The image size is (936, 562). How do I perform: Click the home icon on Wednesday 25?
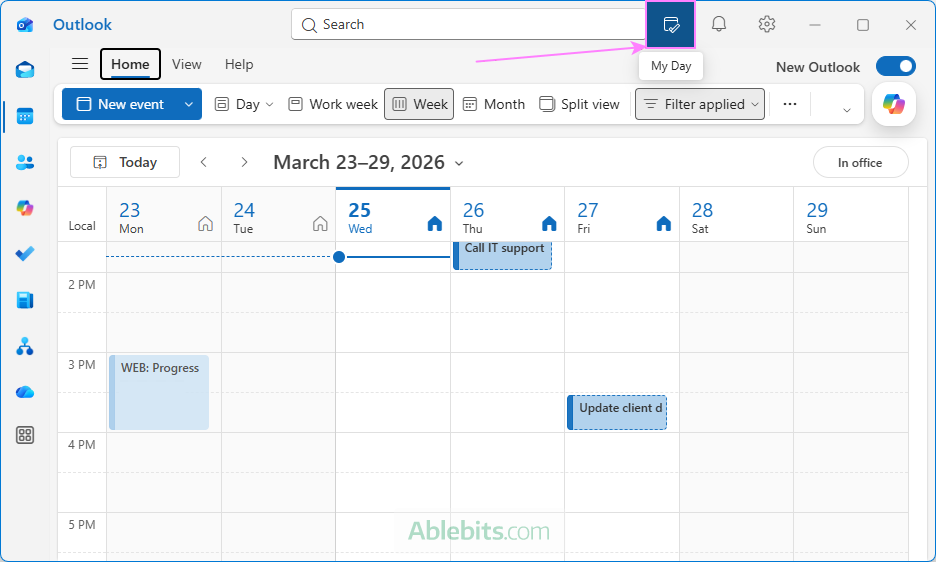pos(435,223)
